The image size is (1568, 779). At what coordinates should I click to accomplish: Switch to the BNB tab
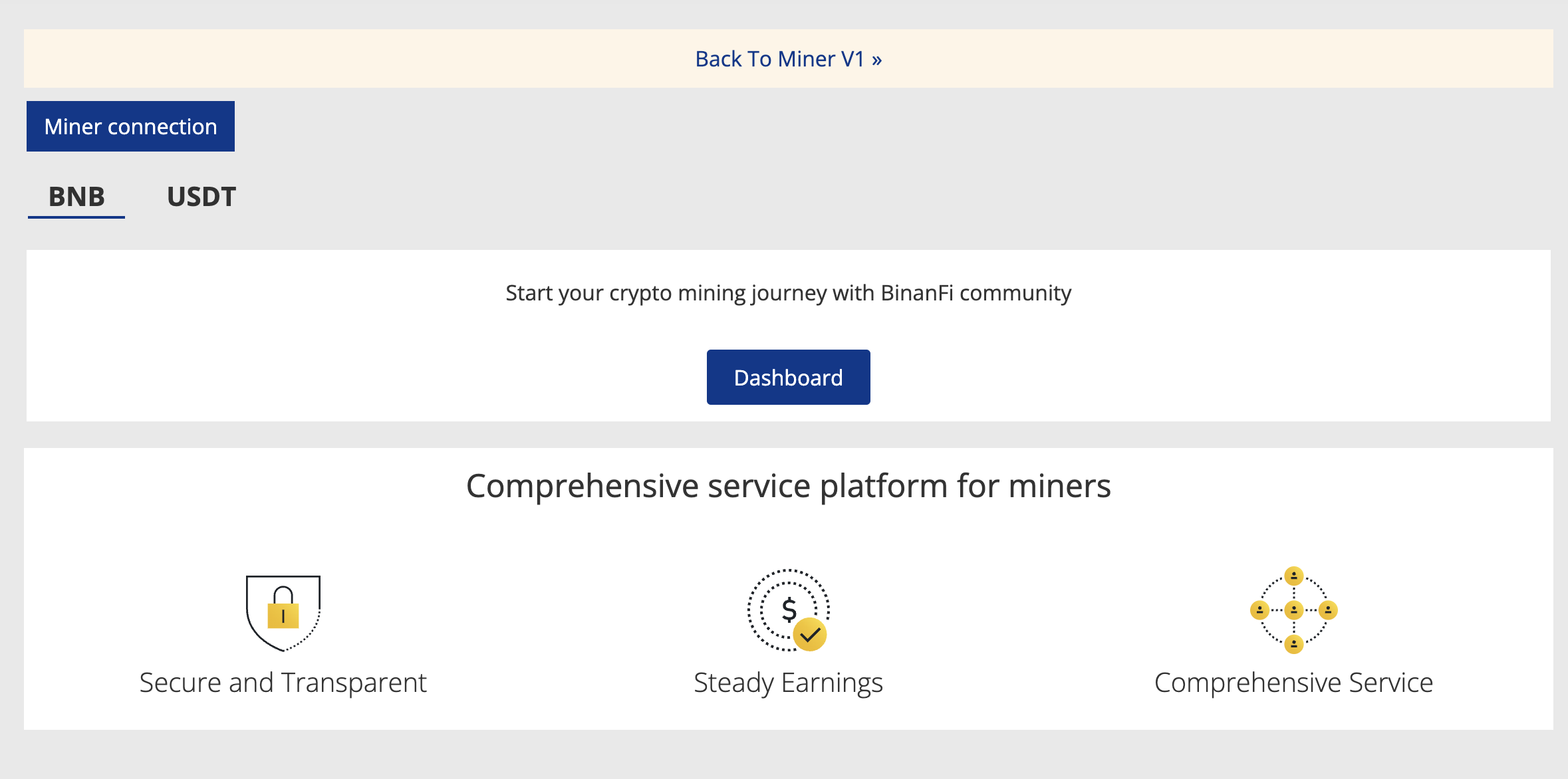(76, 197)
